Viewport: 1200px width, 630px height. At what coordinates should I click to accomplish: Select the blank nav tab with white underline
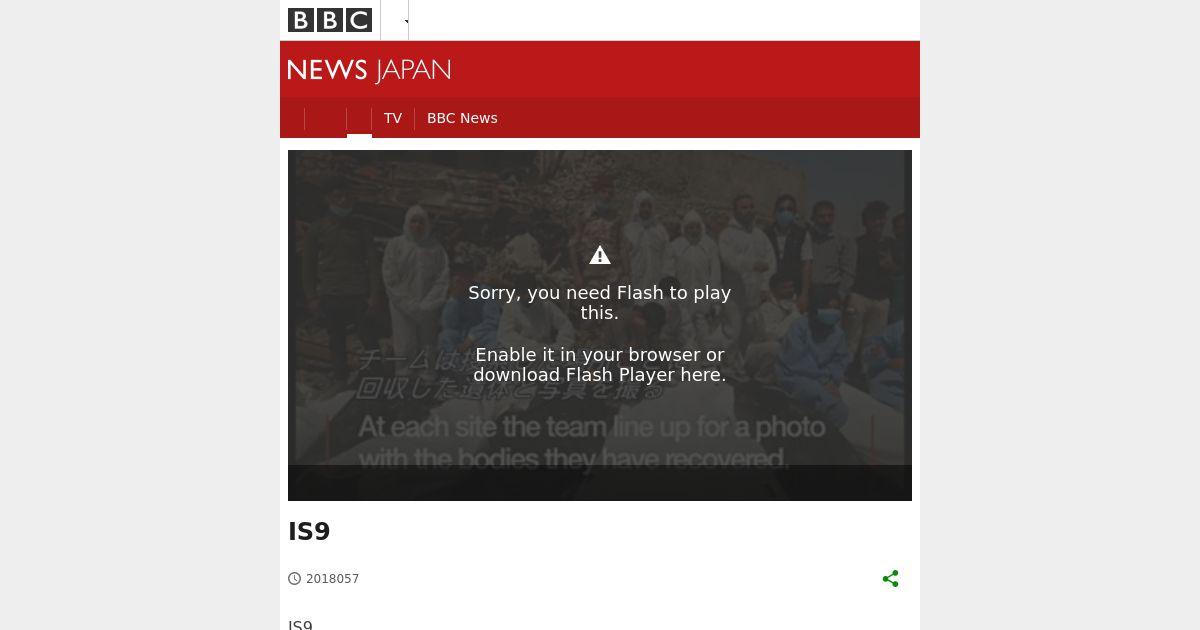click(x=359, y=118)
